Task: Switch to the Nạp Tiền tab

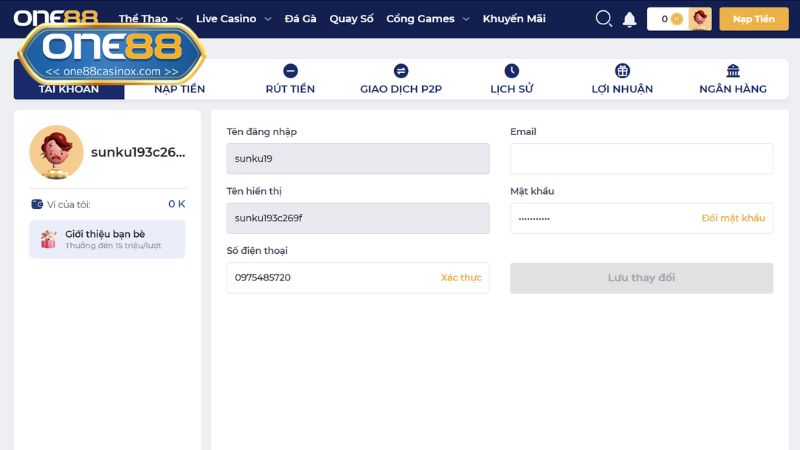Action: coord(180,79)
